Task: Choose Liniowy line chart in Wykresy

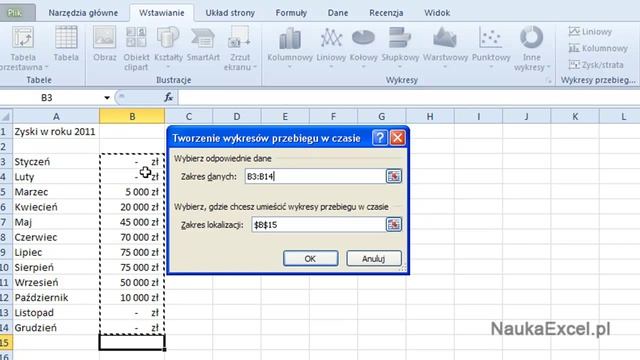Action: (331, 48)
